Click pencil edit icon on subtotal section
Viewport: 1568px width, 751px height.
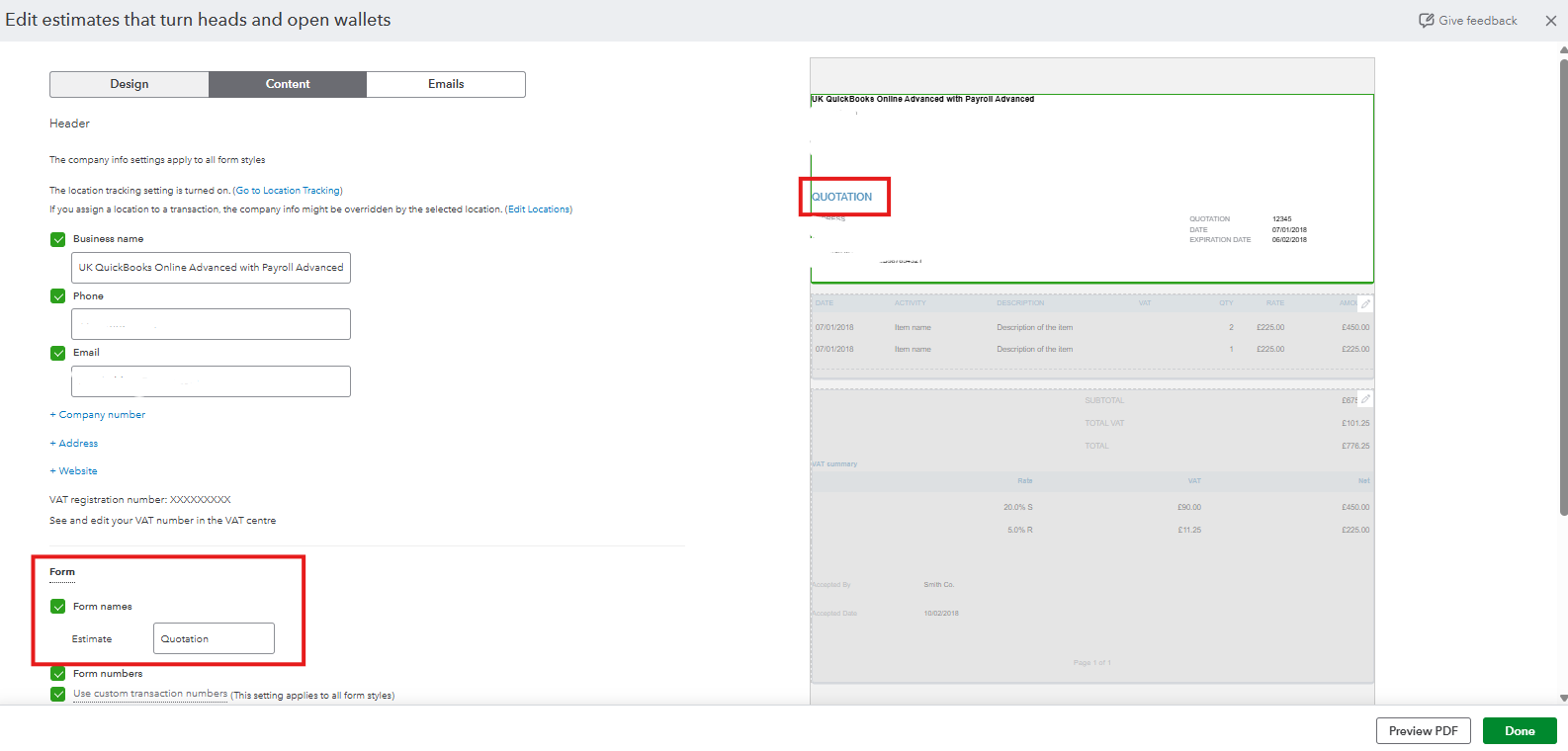coord(1365,399)
